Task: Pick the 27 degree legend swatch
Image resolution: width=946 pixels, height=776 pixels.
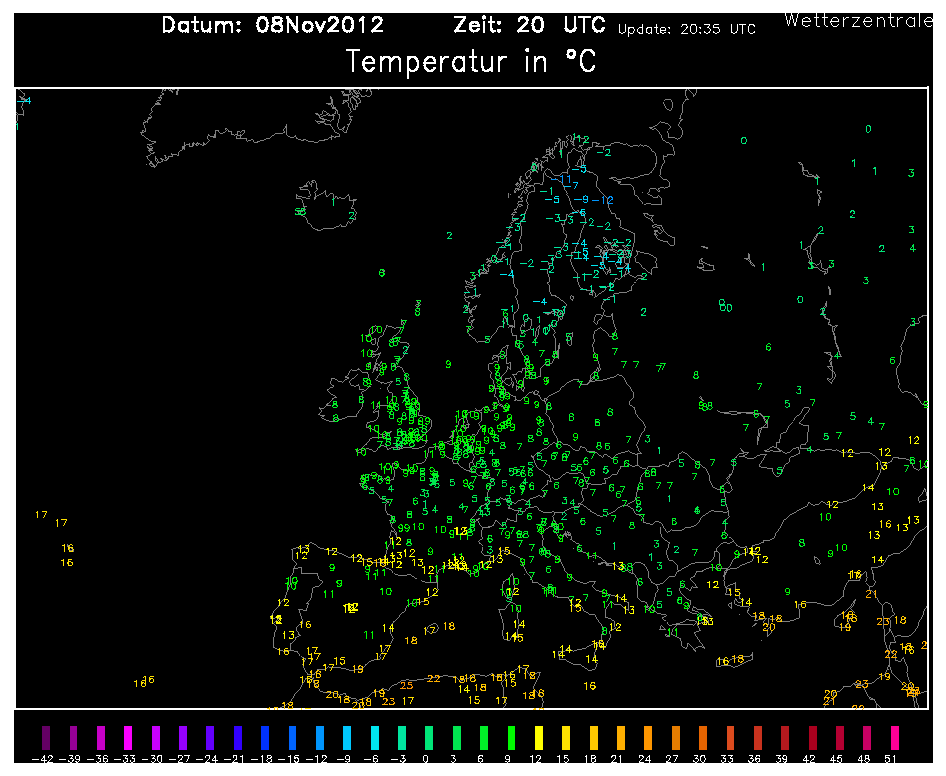Action: tap(676, 738)
